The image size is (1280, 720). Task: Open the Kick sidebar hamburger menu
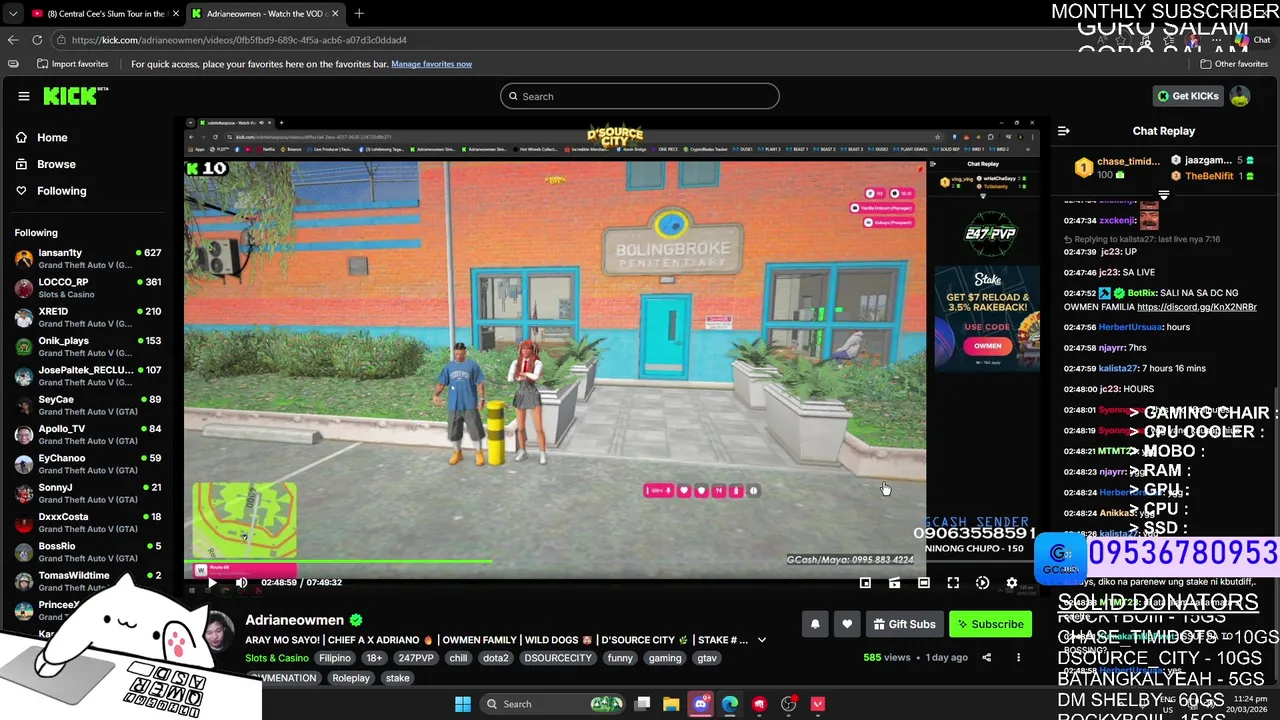(24, 96)
